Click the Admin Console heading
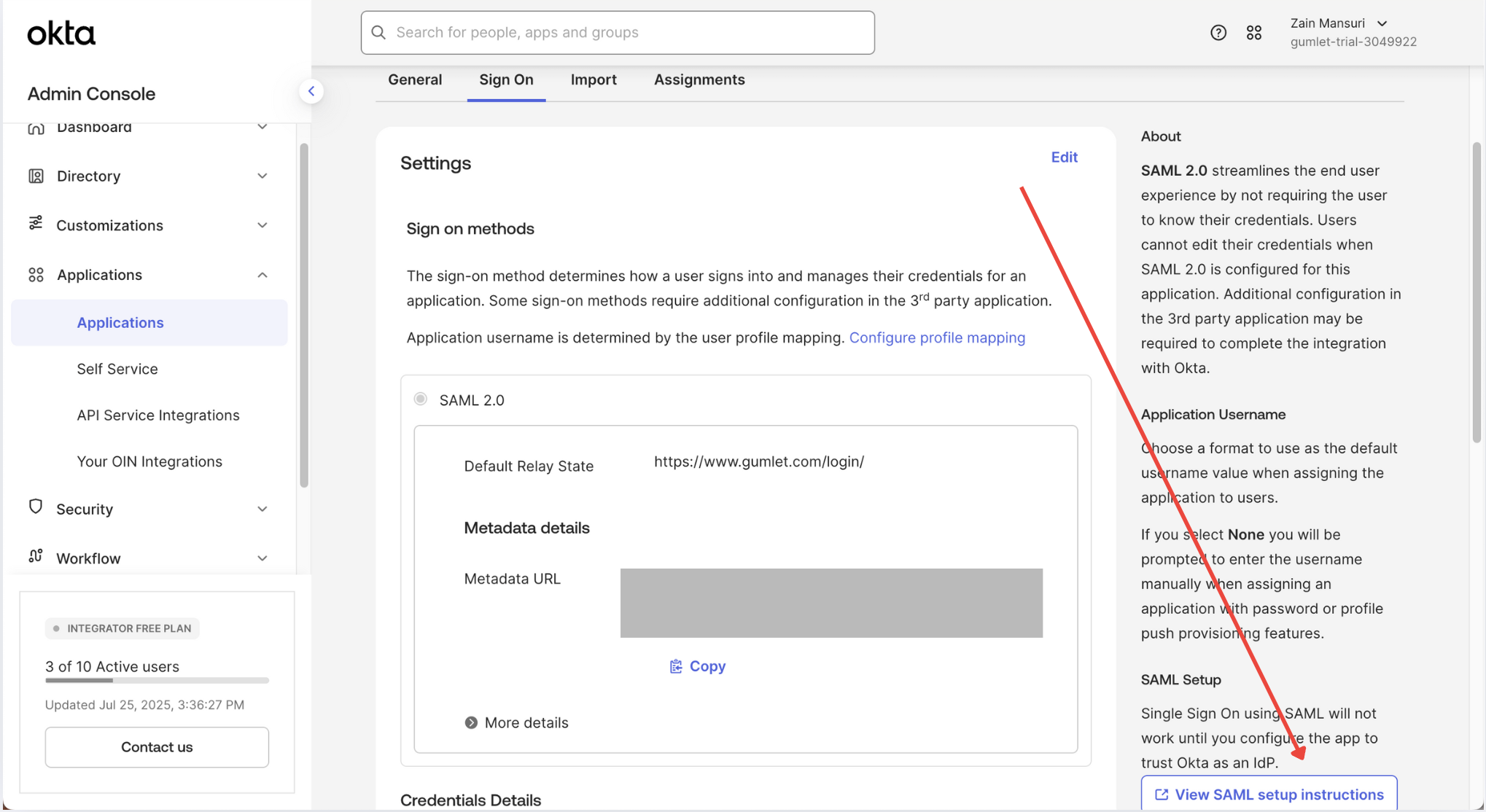 click(x=91, y=93)
